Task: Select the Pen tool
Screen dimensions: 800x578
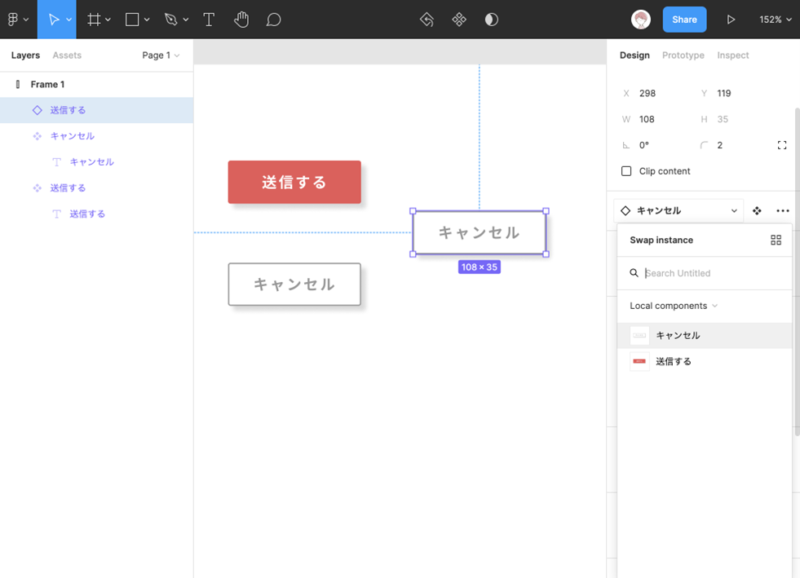Action: (x=171, y=19)
